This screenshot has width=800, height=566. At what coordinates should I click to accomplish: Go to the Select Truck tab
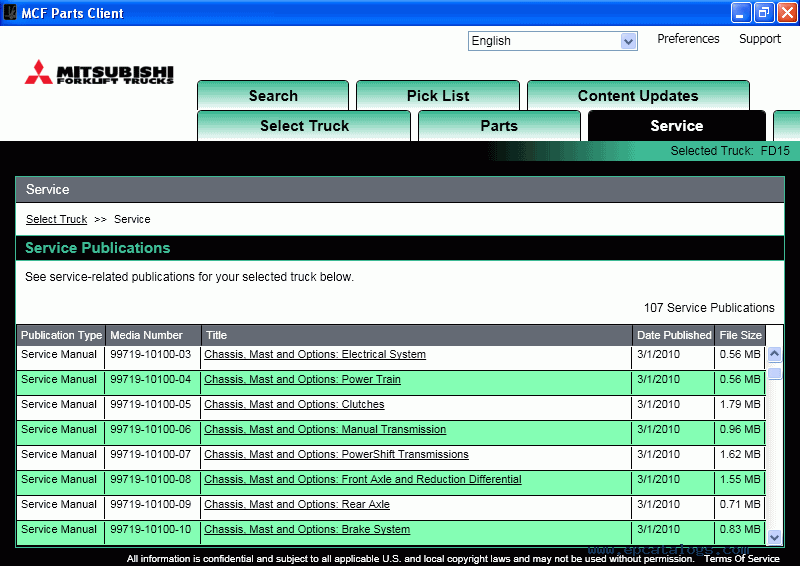[x=304, y=126]
